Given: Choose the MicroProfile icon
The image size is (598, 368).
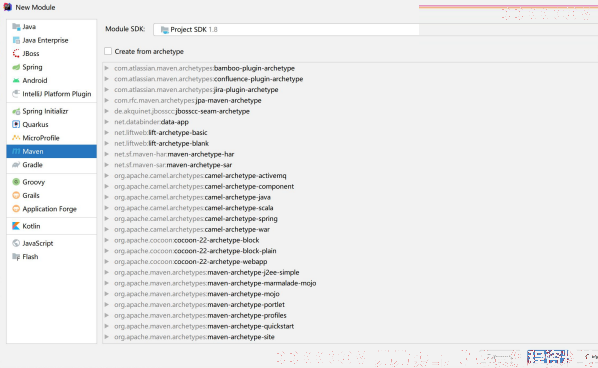Looking at the screenshot, I should click(16, 138).
